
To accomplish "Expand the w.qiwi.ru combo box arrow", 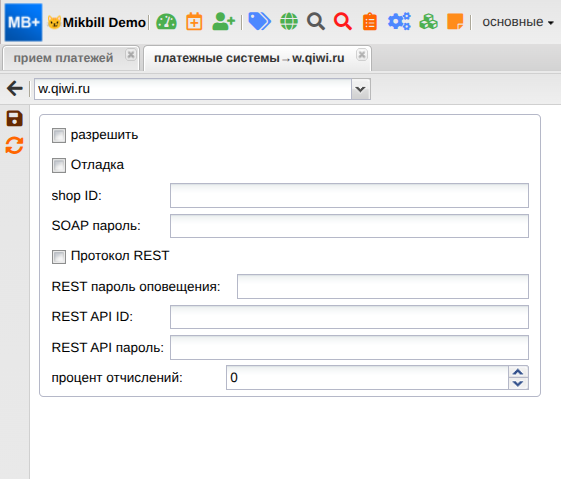I will pos(361,89).
